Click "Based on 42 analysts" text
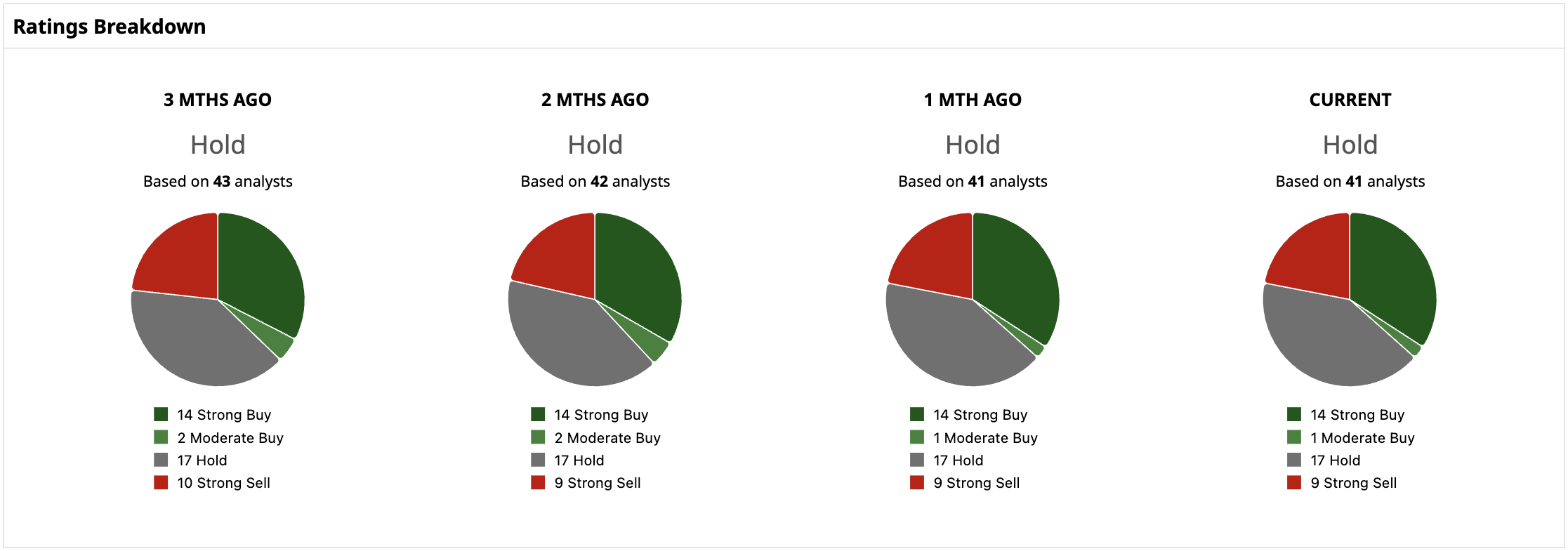Screen dimensions: 1568x551 [595, 181]
